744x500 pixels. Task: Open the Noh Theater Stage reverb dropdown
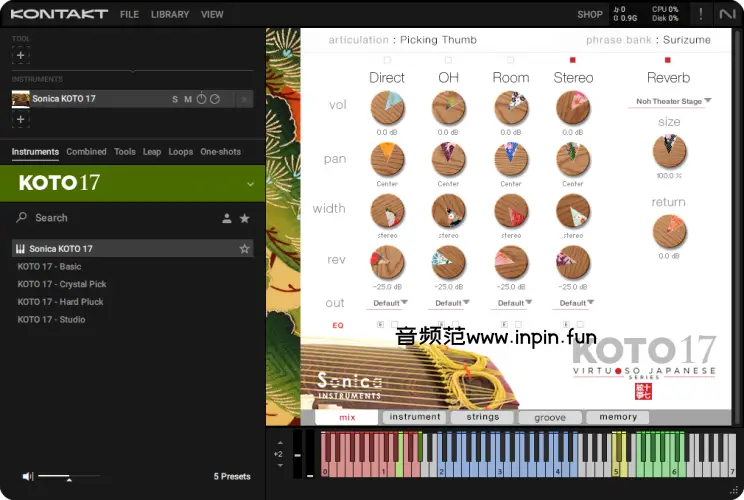coord(669,102)
